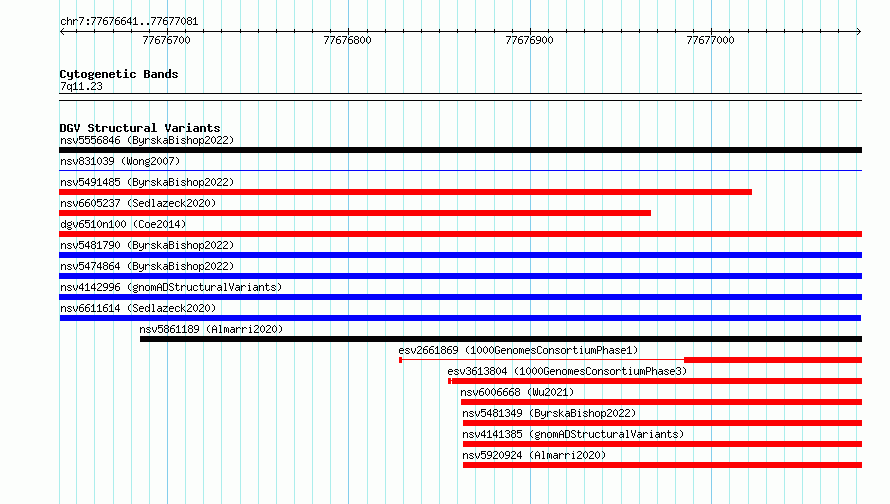The width and height of the screenshot is (890, 504).
Task: Open nsv6611614 (Sedlazeck2020) label
Action: tap(138, 308)
